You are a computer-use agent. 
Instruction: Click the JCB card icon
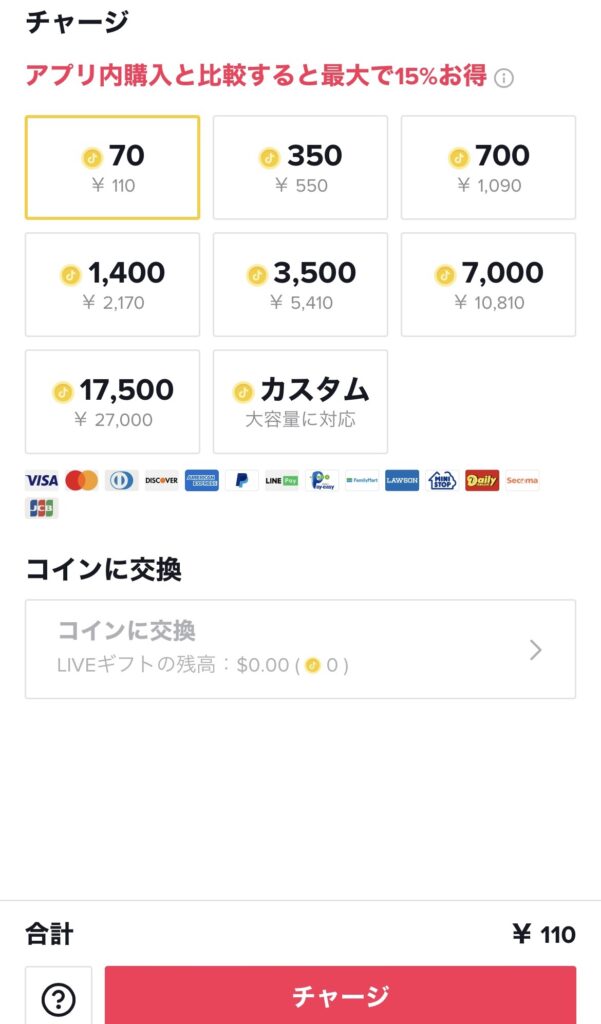pyautogui.click(x=40, y=508)
